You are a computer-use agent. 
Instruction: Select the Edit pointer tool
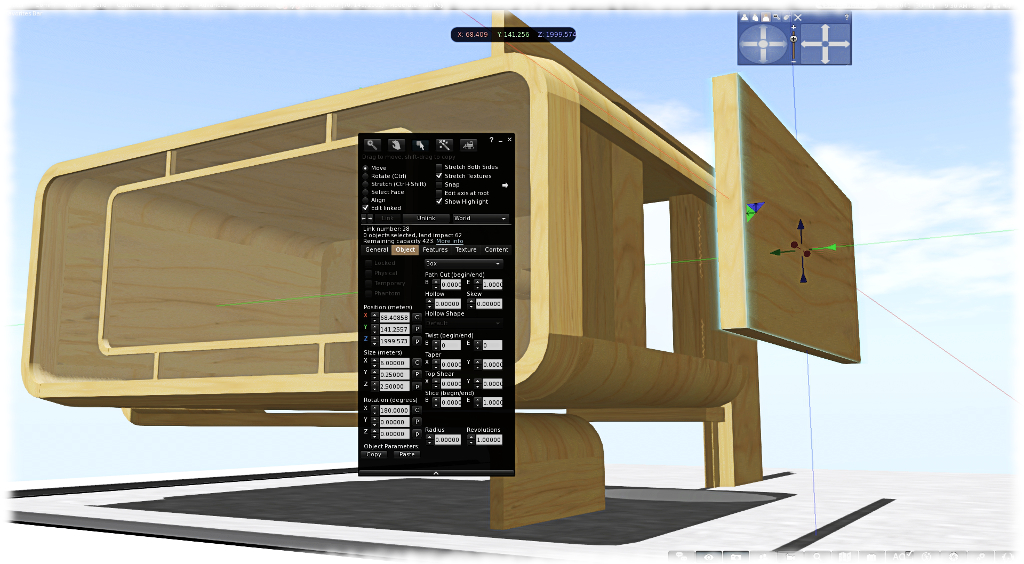pos(420,145)
